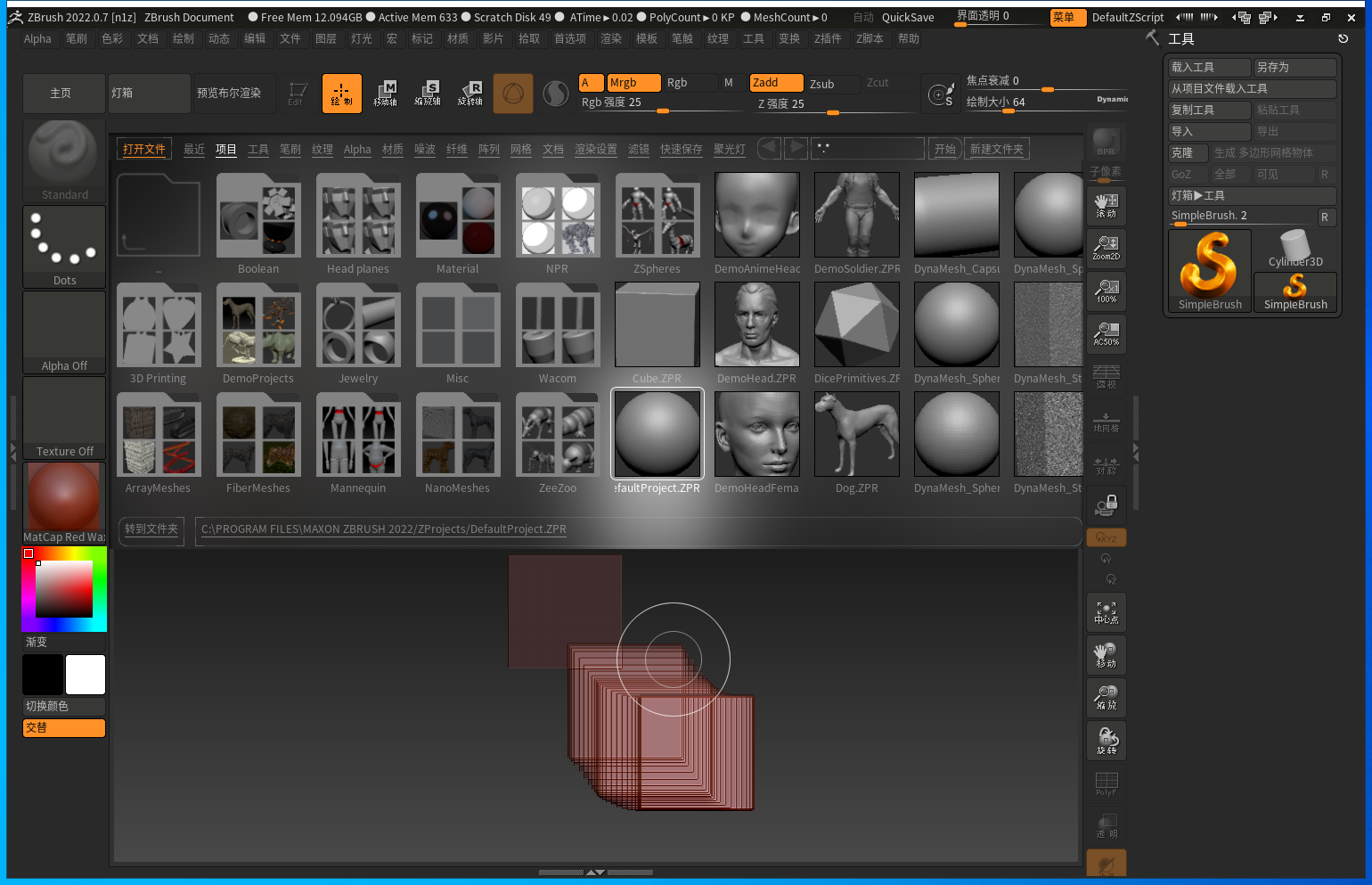1372x885 pixels.
Task: Switch to the 最近 LightBox tab
Action: tap(194, 149)
